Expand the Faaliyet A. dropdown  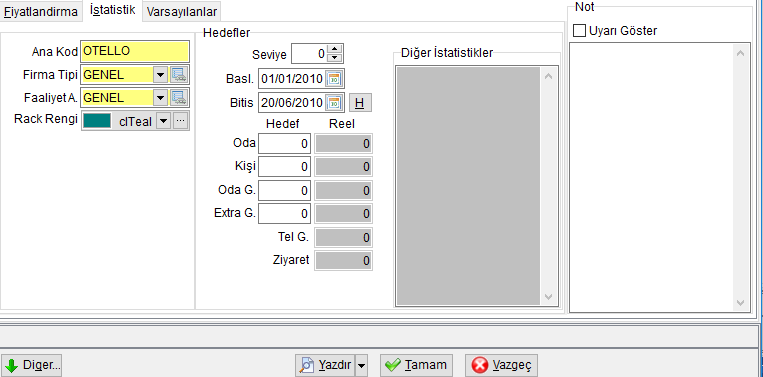point(160,98)
